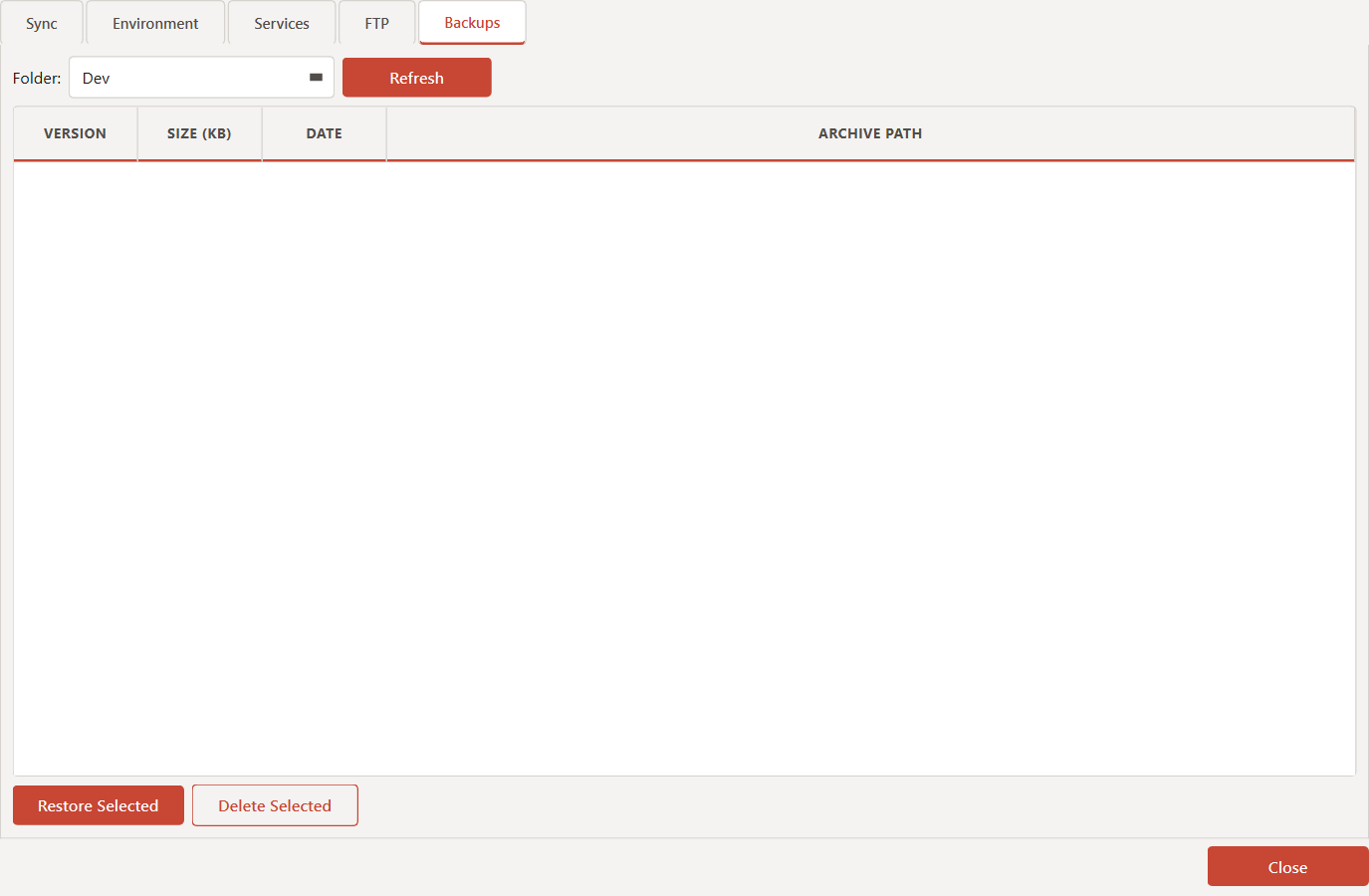Open the Environment tab
The height and width of the screenshot is (896, 1369).
tap(155, 24)
